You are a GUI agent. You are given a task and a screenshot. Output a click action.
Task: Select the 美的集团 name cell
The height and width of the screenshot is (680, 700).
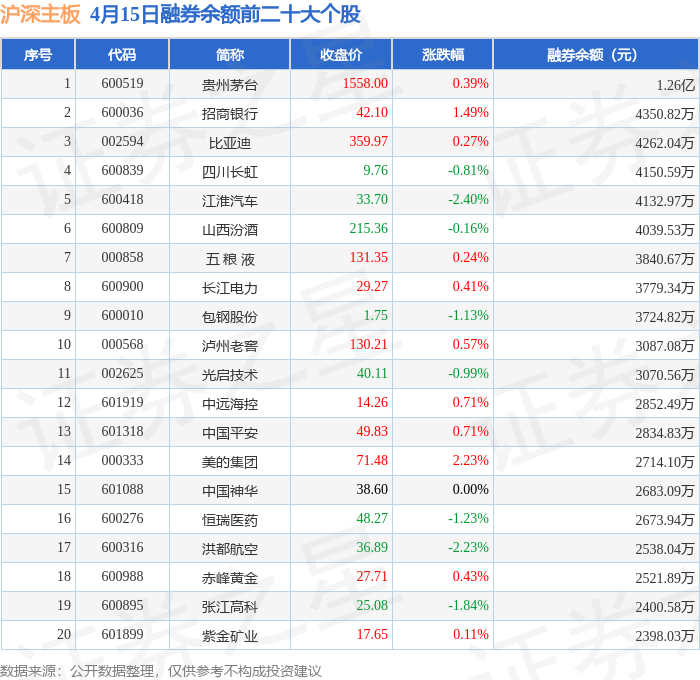pos(229,462)
